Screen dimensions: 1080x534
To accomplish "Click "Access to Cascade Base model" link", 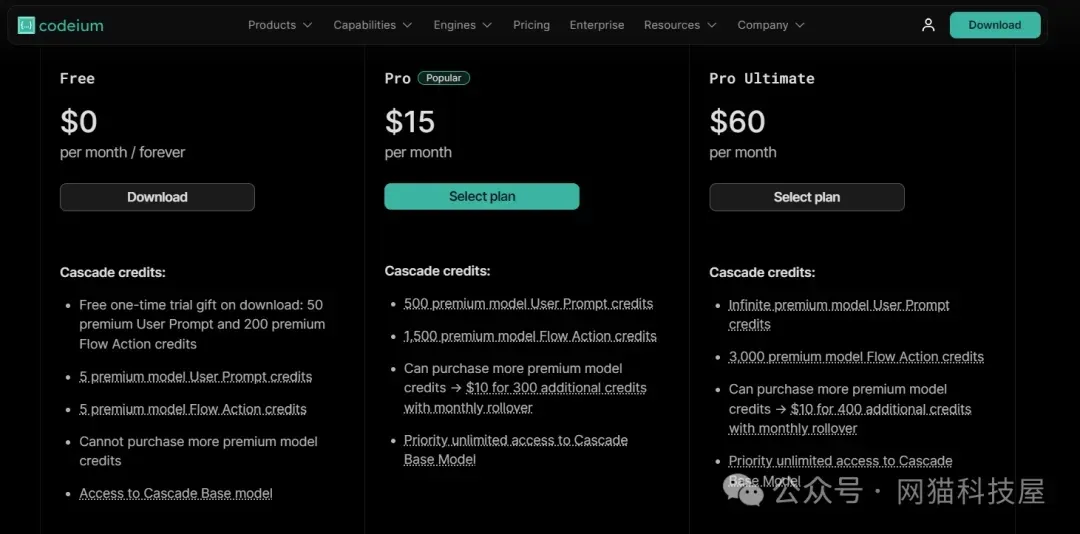I will [176, 493].
